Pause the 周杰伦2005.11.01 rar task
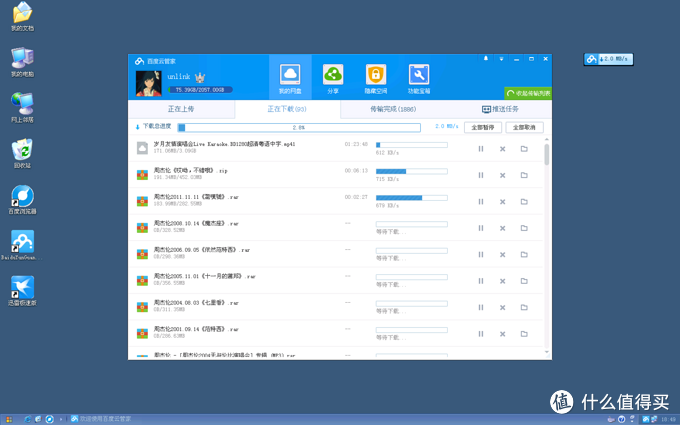 click(x=481, y=281)
